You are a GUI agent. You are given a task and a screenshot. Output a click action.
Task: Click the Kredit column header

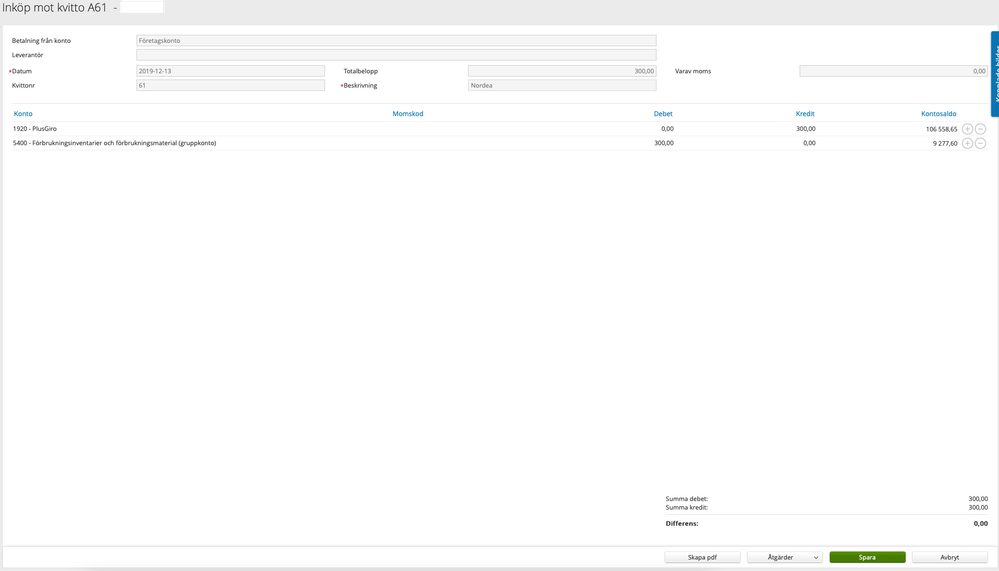pos(805,114)
